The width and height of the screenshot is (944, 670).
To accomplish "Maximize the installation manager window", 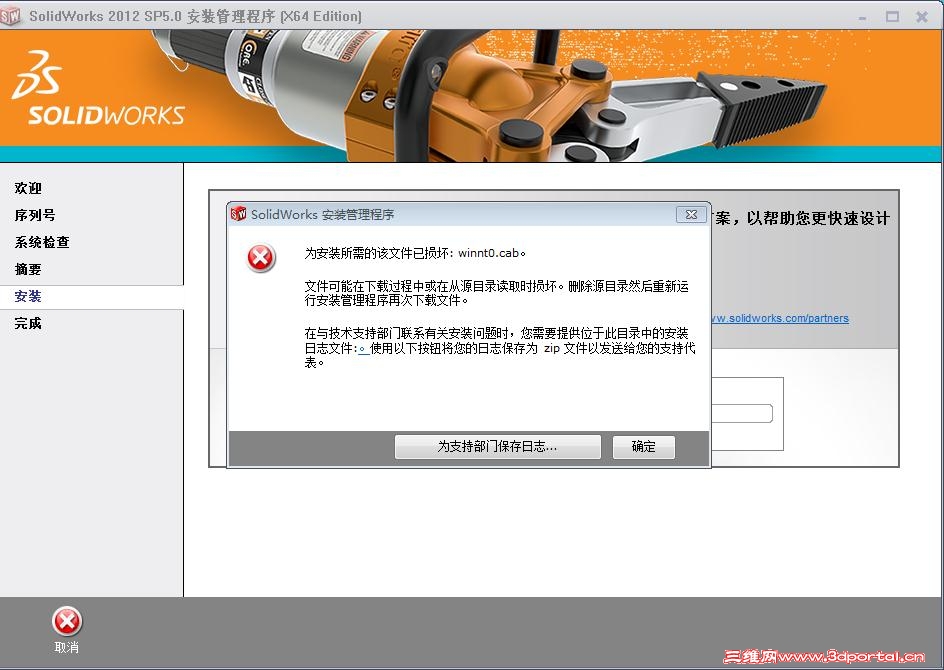I will (892, 17).
